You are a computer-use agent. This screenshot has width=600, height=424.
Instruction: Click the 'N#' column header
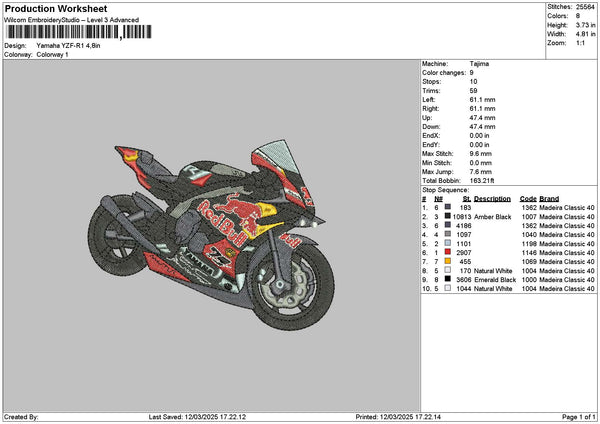click(x=438, y=199)
